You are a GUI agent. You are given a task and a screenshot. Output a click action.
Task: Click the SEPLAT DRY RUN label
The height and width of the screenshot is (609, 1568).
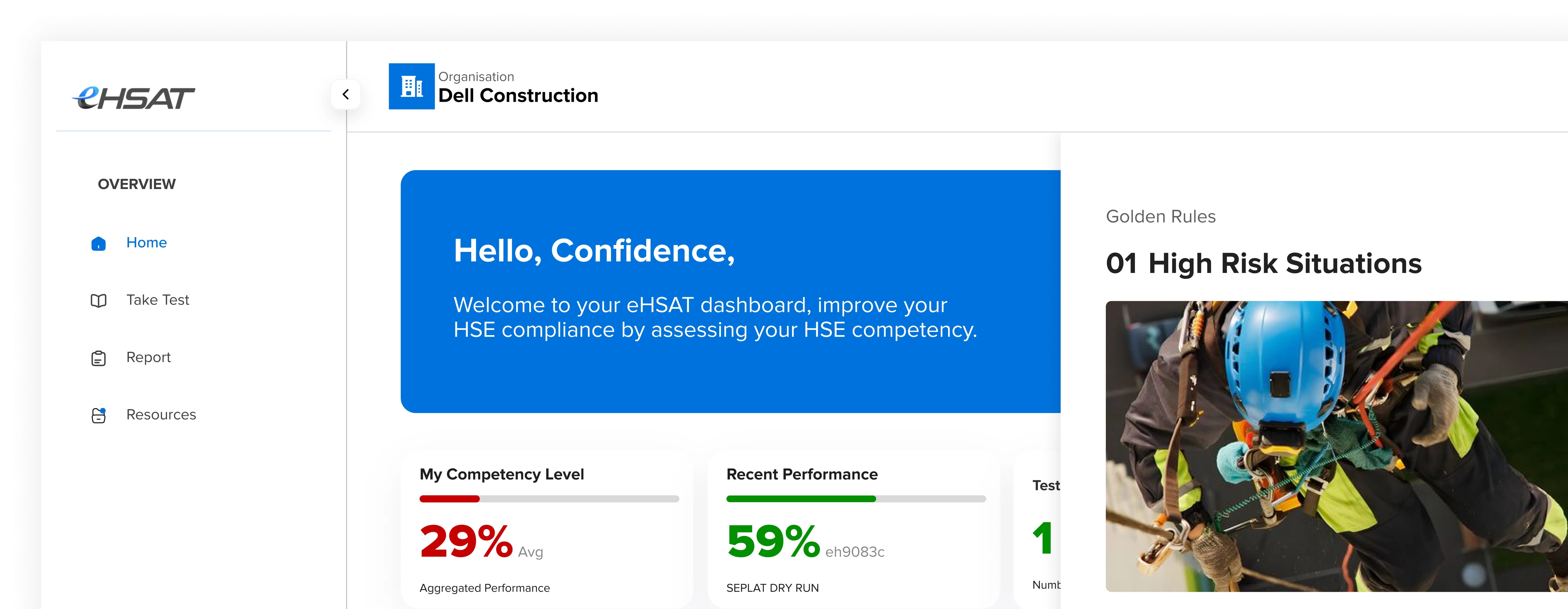[x=772, y=588]
